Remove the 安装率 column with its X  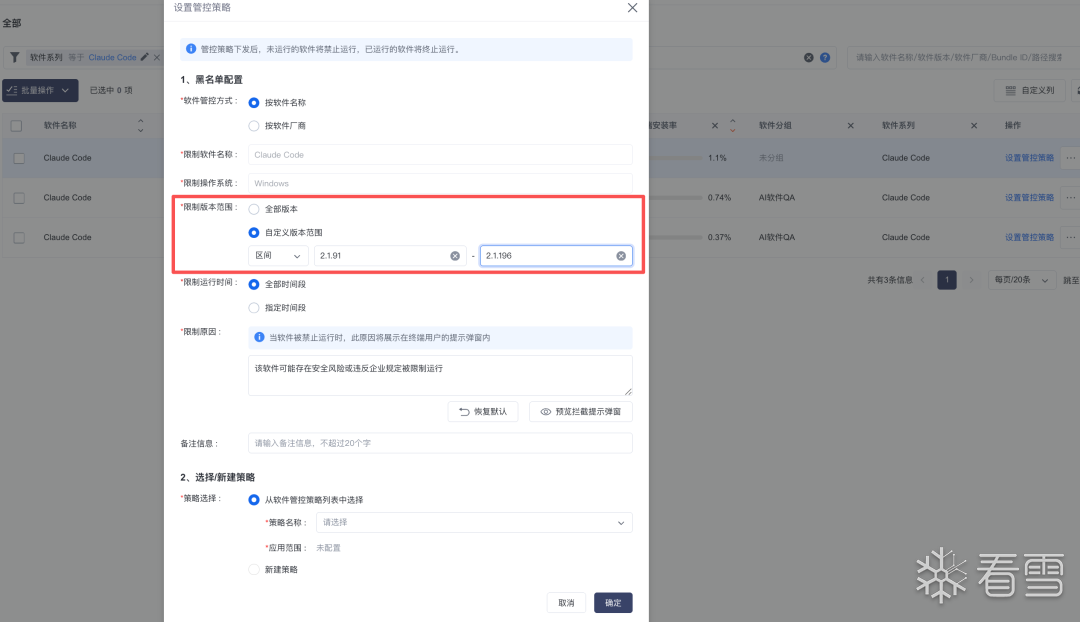714,125
